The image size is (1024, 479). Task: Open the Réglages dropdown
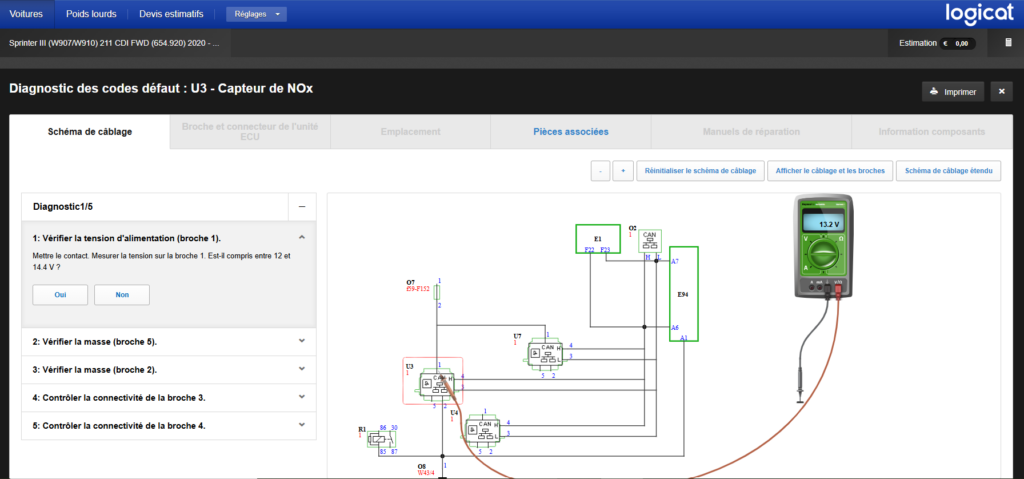tap(256, 14)
